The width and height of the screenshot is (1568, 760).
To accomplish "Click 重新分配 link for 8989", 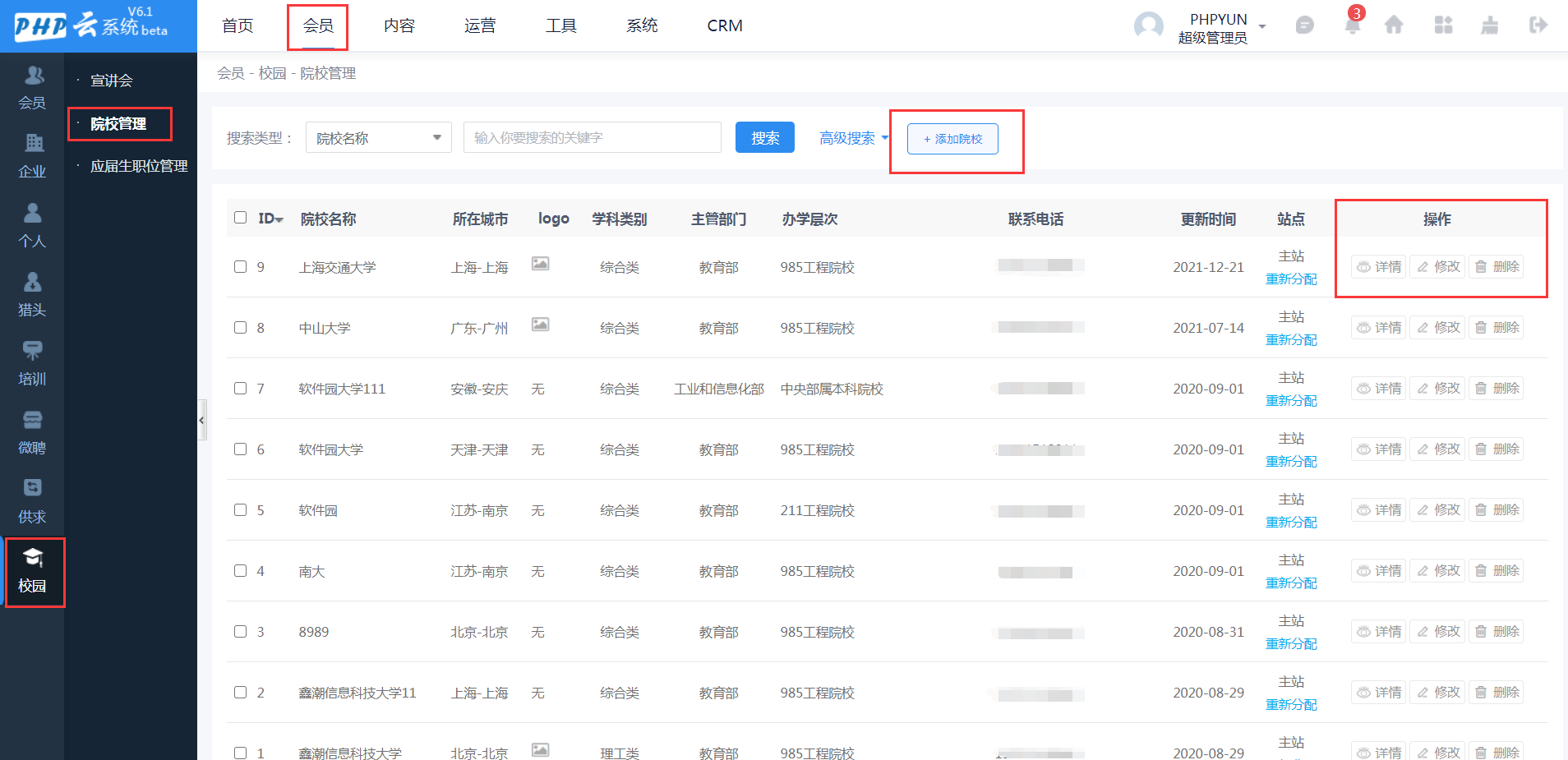I will tap(1291, 644).
